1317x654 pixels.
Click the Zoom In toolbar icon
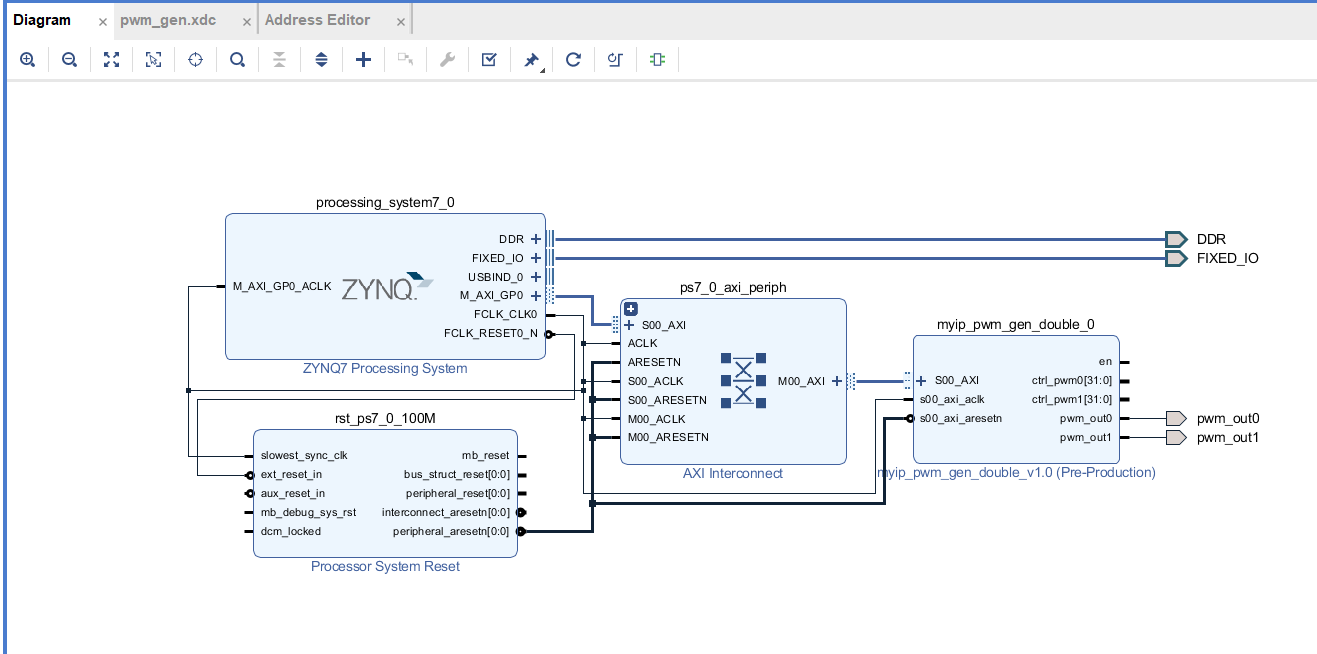click(x=27, y=60)
